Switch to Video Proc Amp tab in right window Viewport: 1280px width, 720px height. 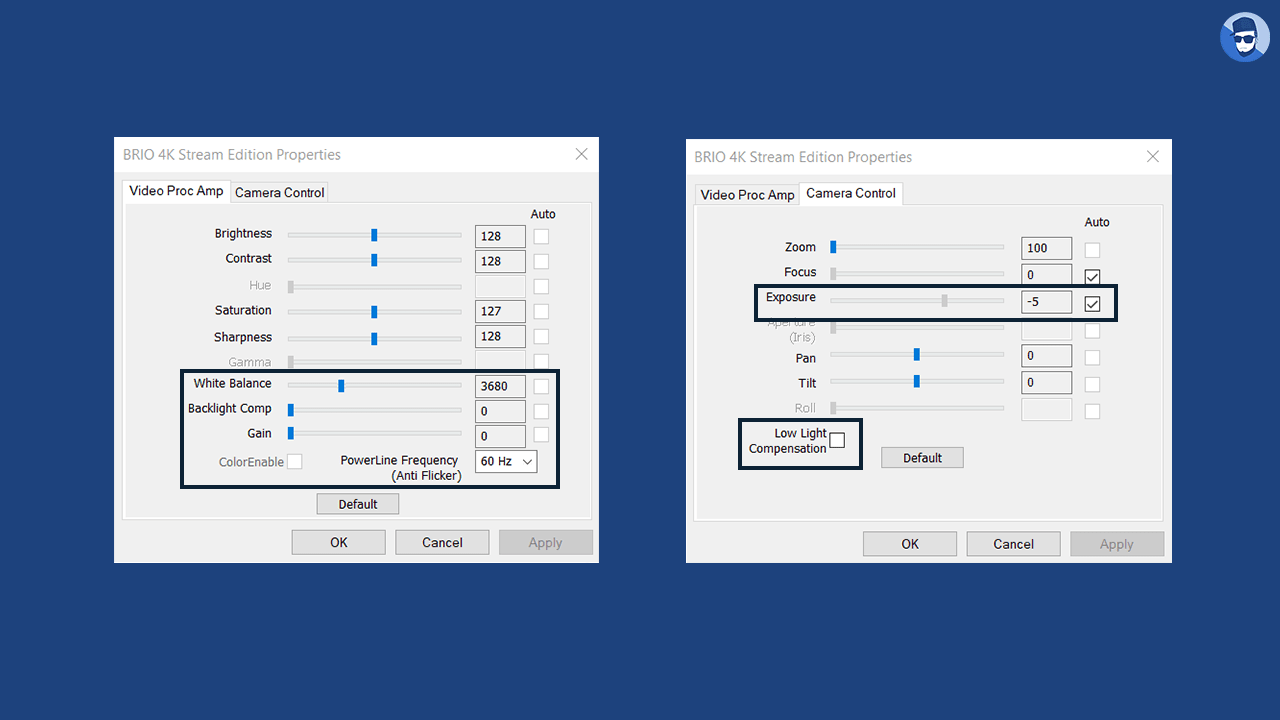click(747, 195)
